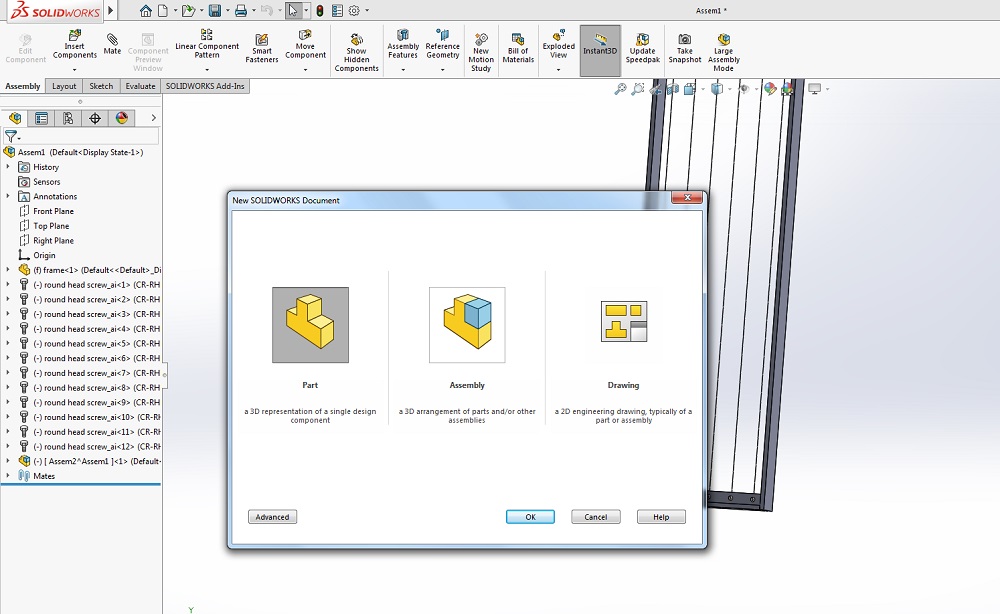The height and width of the screenshot is (614, 1000).
Task: Expand the Linear Component Pattern dropdown arrow
Action: coord(207,69)
